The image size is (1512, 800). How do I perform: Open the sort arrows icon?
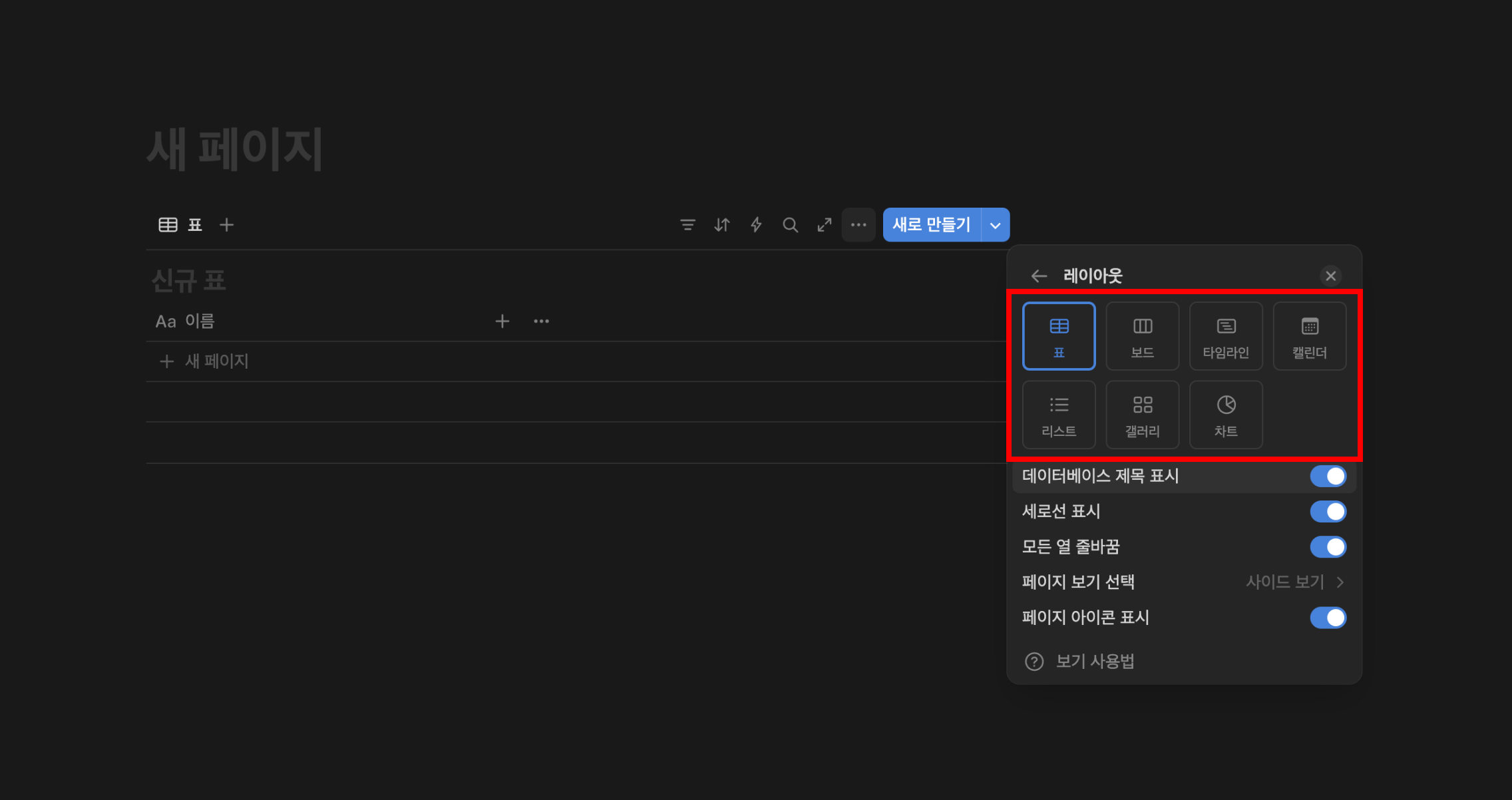point(722,225)
